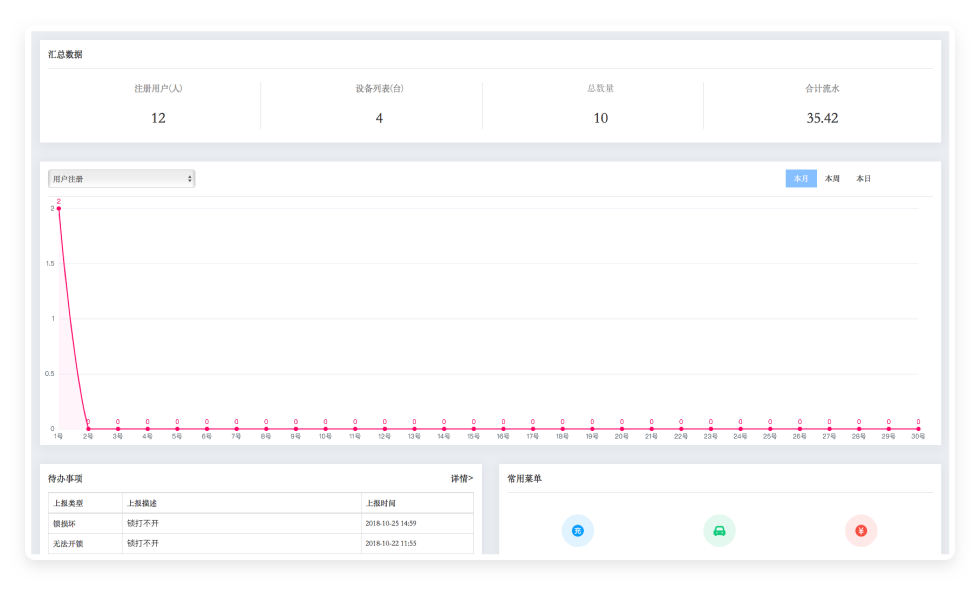
Task: Click the 合计流水 value 35.42
Action: (x=822, y=118)
